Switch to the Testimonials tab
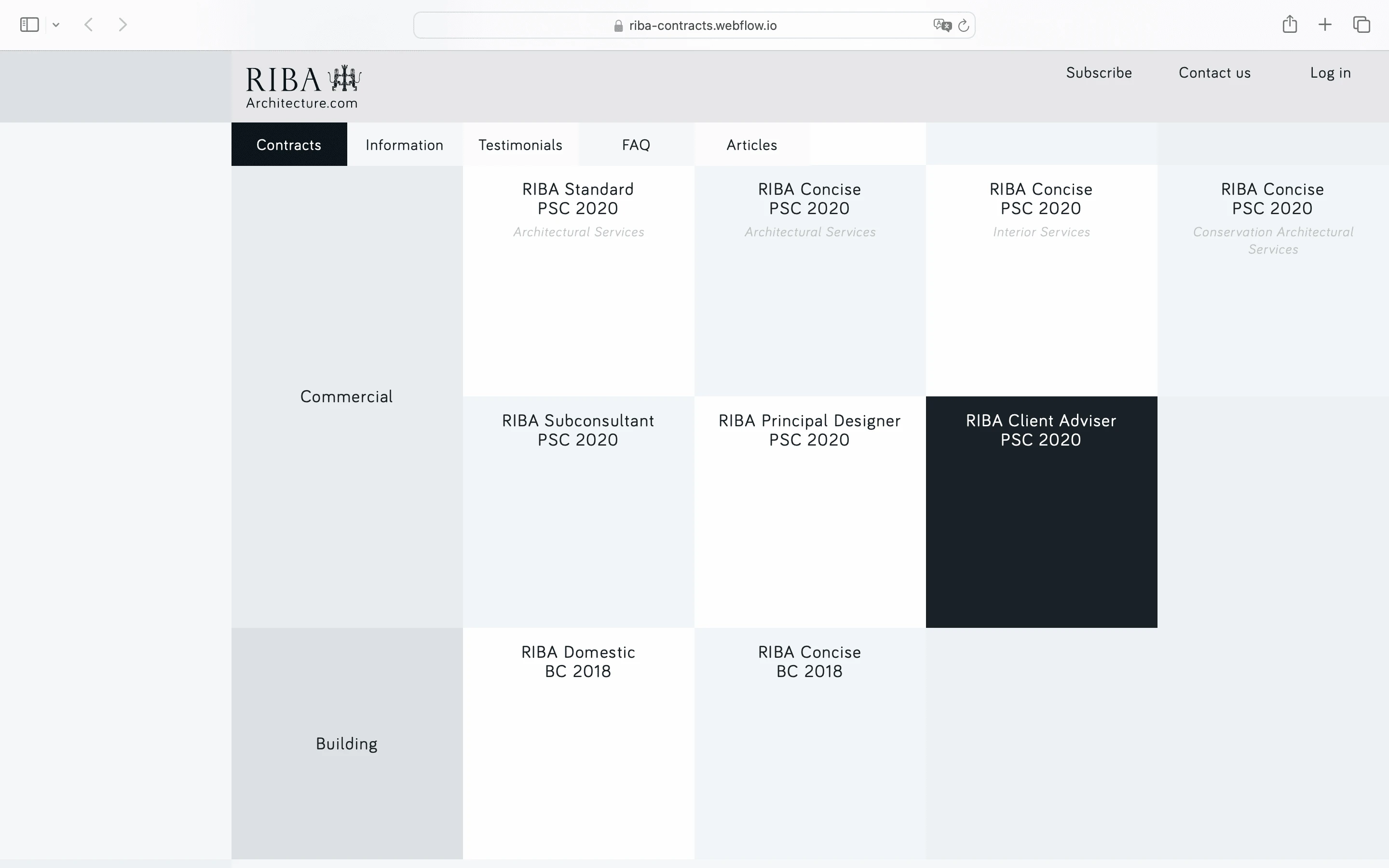Image resolution: width=1389 pixels, height=868 pixels. coord(520,145)
